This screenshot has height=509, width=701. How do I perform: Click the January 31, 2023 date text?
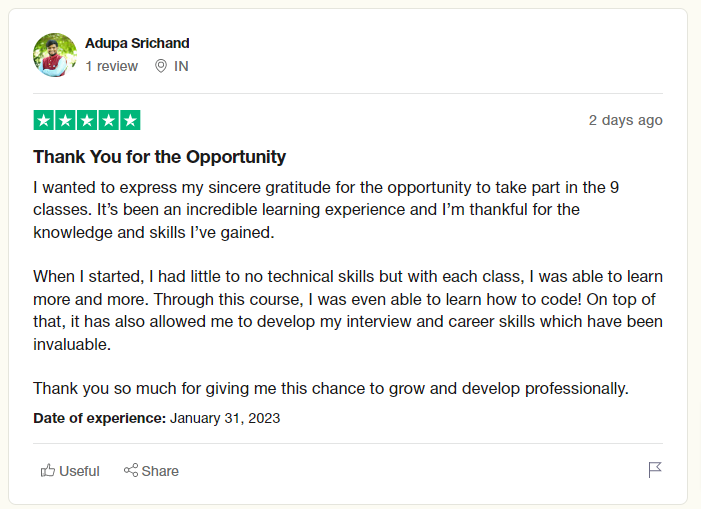click(225, 418)
